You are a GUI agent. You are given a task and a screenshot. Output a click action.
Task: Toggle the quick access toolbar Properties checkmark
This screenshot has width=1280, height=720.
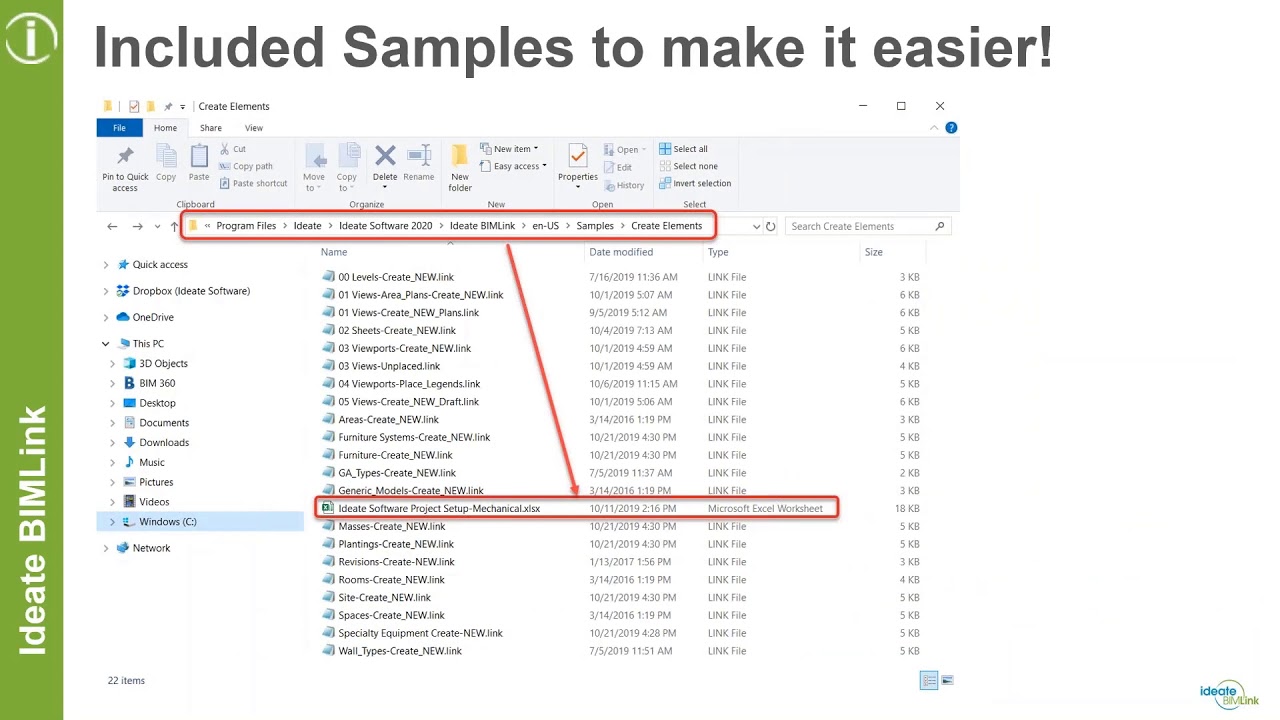coord(135,106)
